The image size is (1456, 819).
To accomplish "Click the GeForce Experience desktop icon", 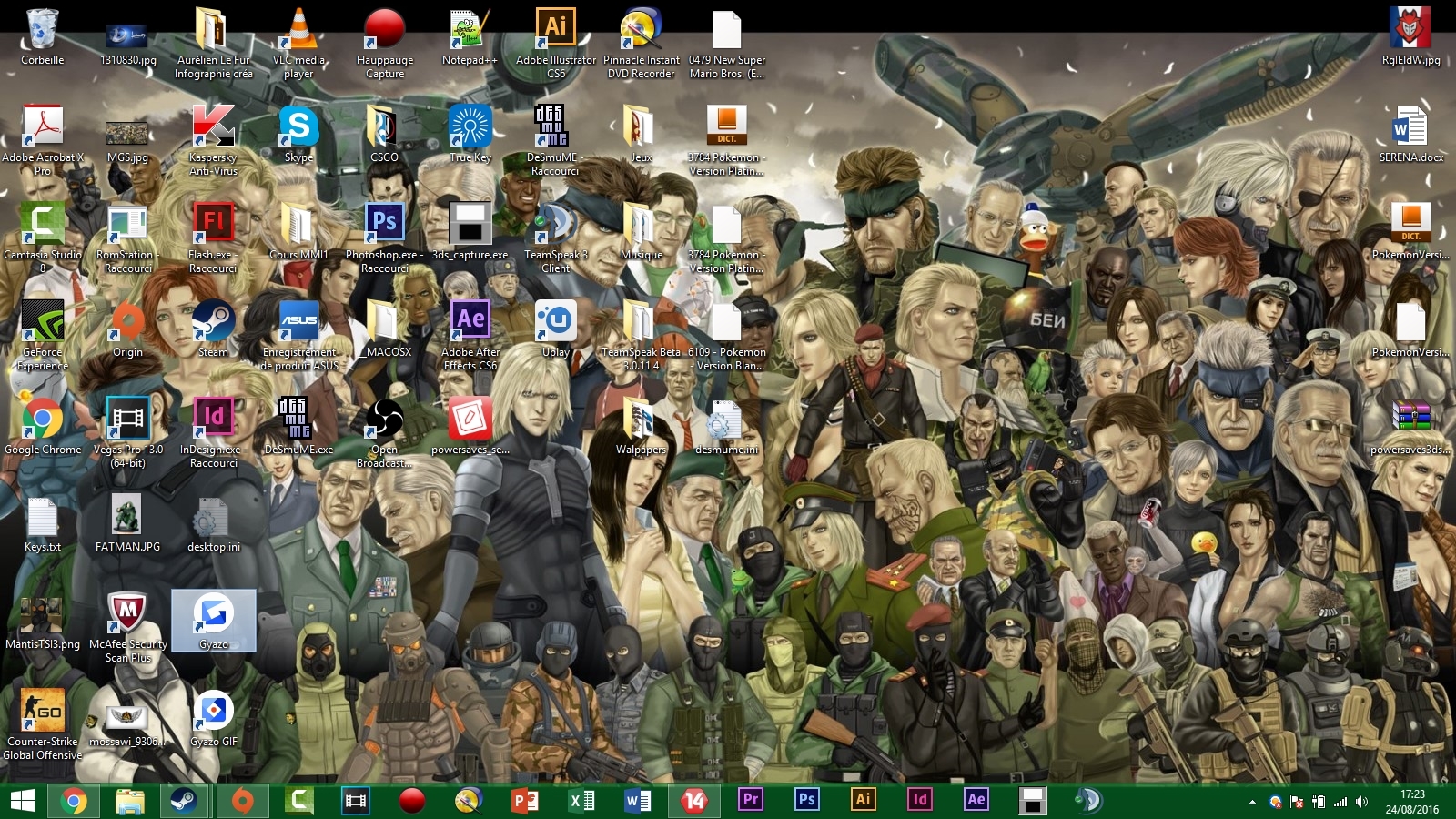I will (x=43, y=334).
